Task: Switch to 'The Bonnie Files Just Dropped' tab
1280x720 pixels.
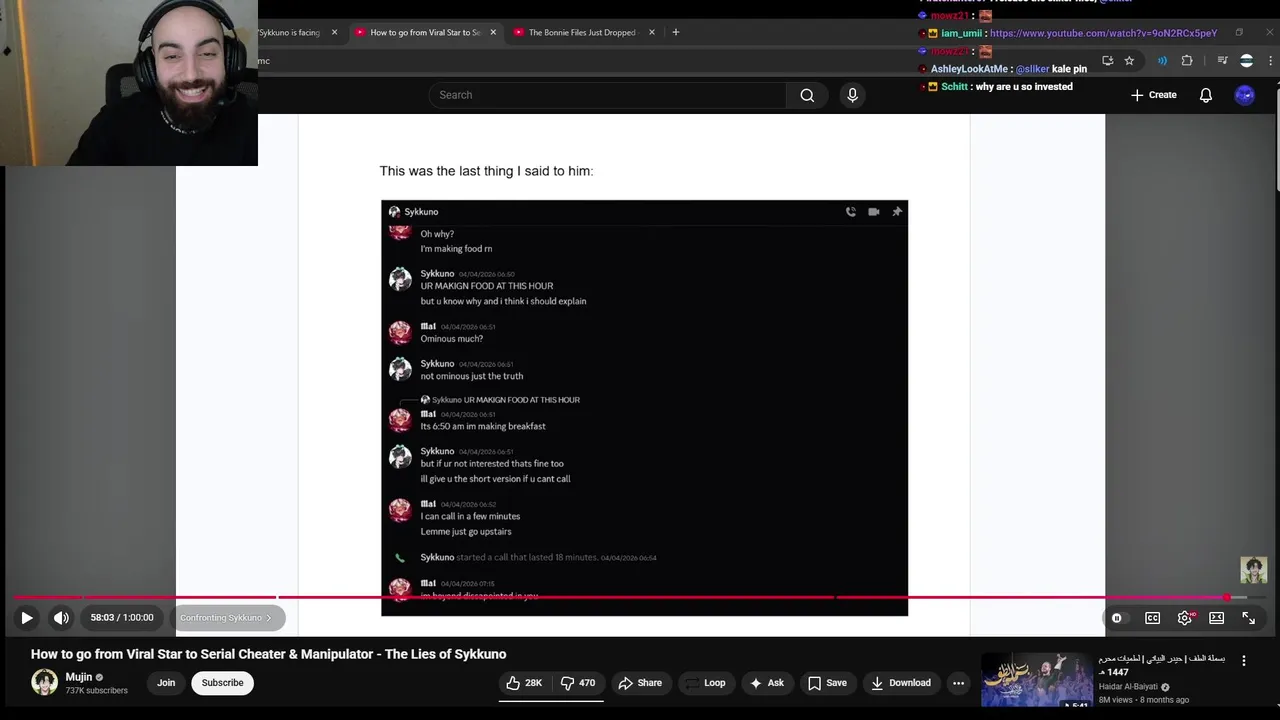Action: (x=582, y=32)
